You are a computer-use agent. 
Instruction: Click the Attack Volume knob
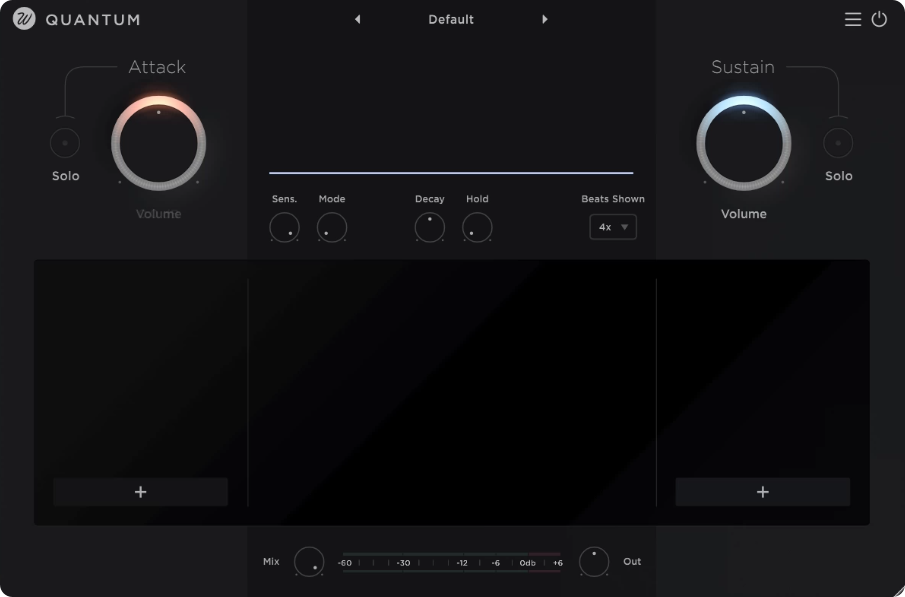pyautogui.click(x=159, y=143)
